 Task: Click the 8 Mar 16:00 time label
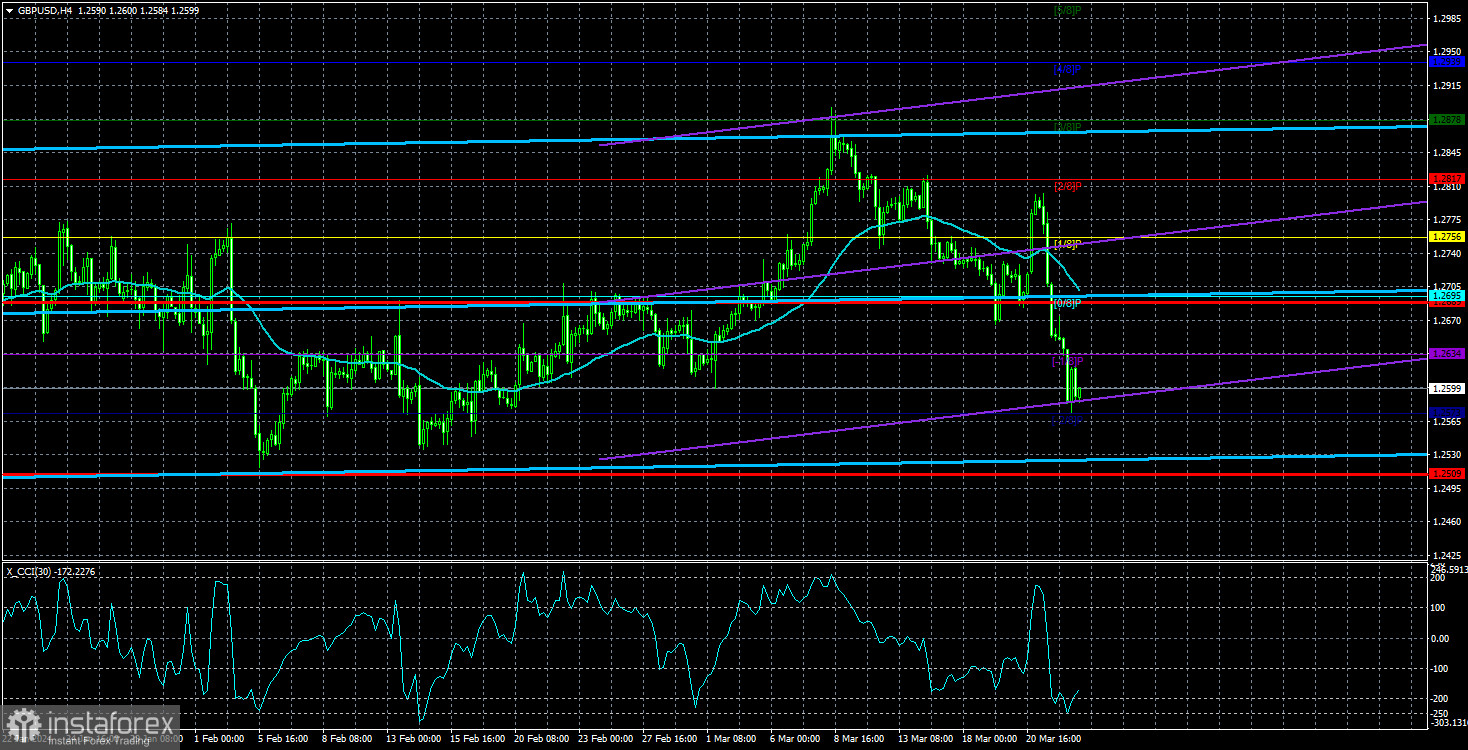point(858,741)
